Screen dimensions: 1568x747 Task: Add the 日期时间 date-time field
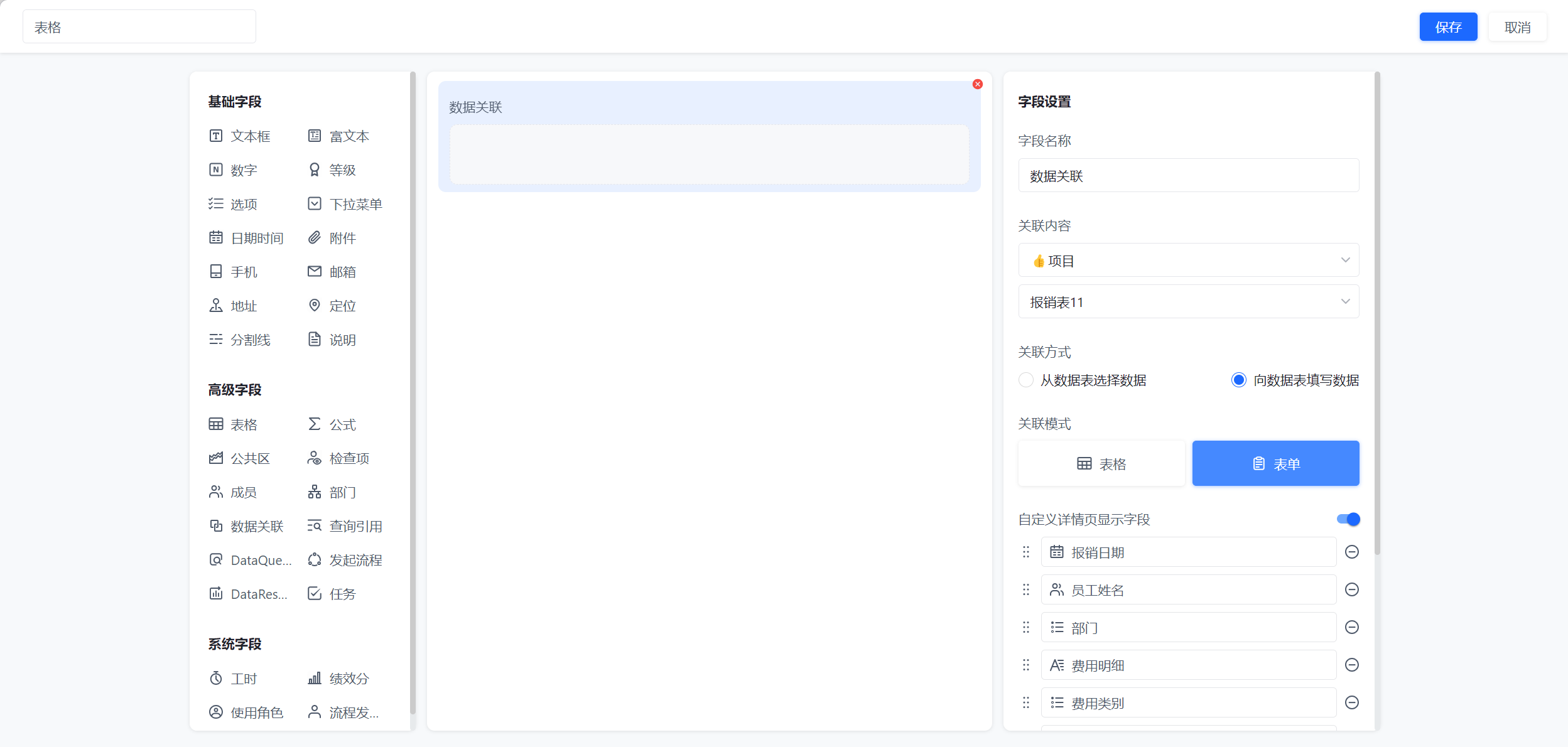coord(246,238)
